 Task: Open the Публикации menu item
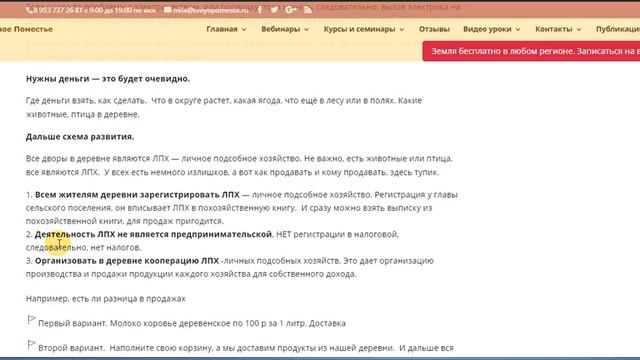point(618,29)
